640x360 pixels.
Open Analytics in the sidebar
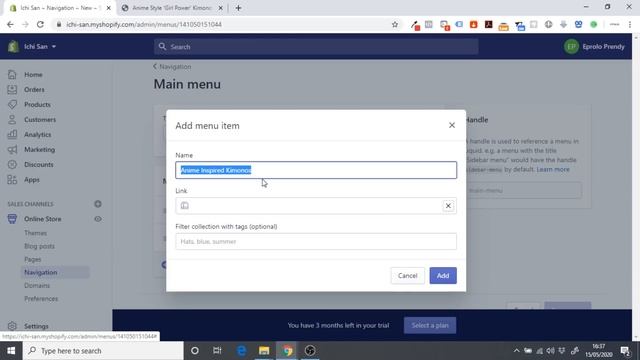[37, 134]
